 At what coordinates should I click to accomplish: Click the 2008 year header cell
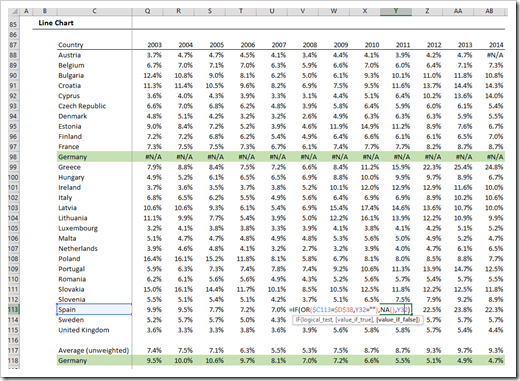pos(310,45)
